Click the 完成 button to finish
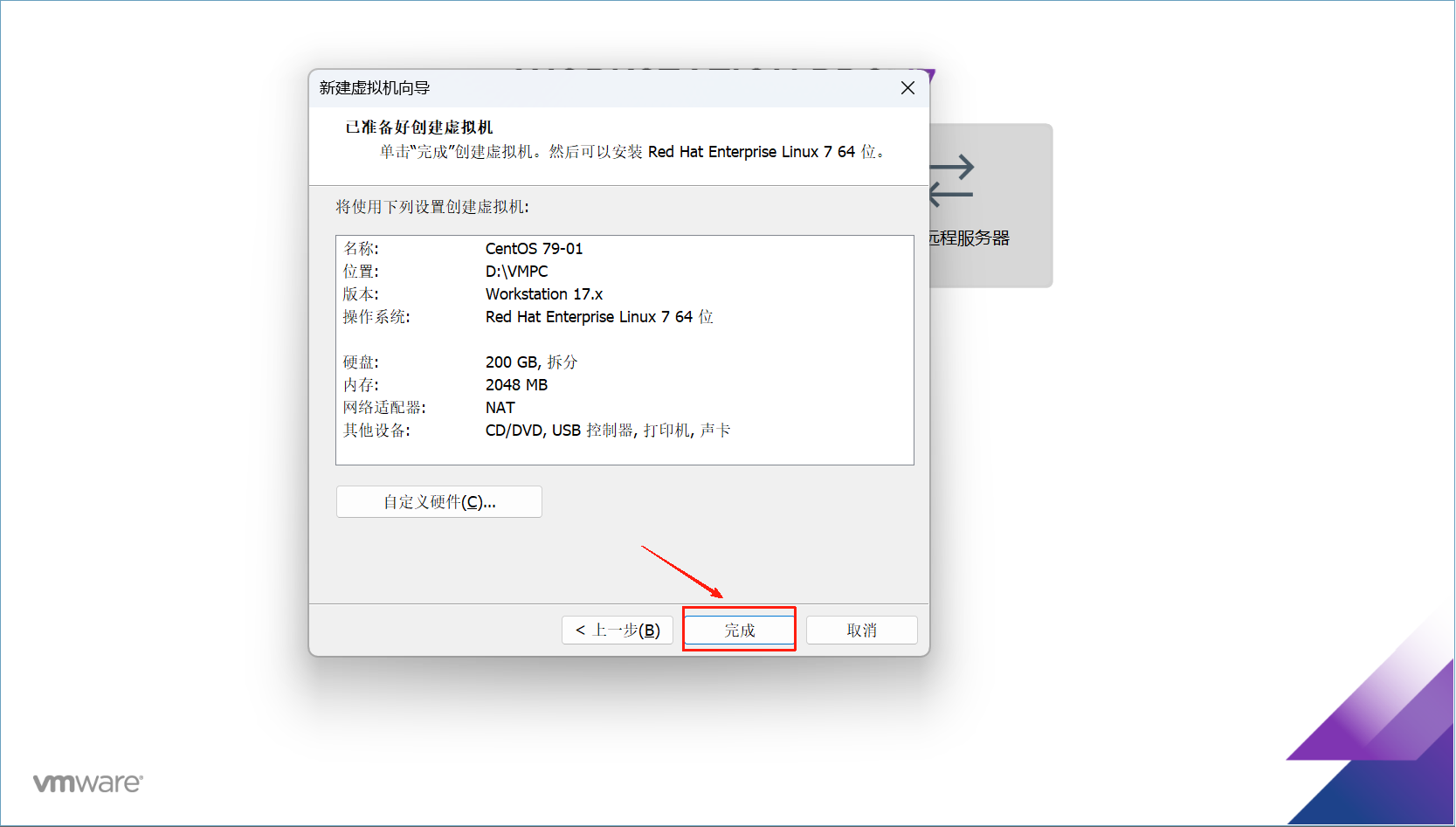Viewport: 1456px width, 827px height. pyautogui.click(x=739, y=630)
